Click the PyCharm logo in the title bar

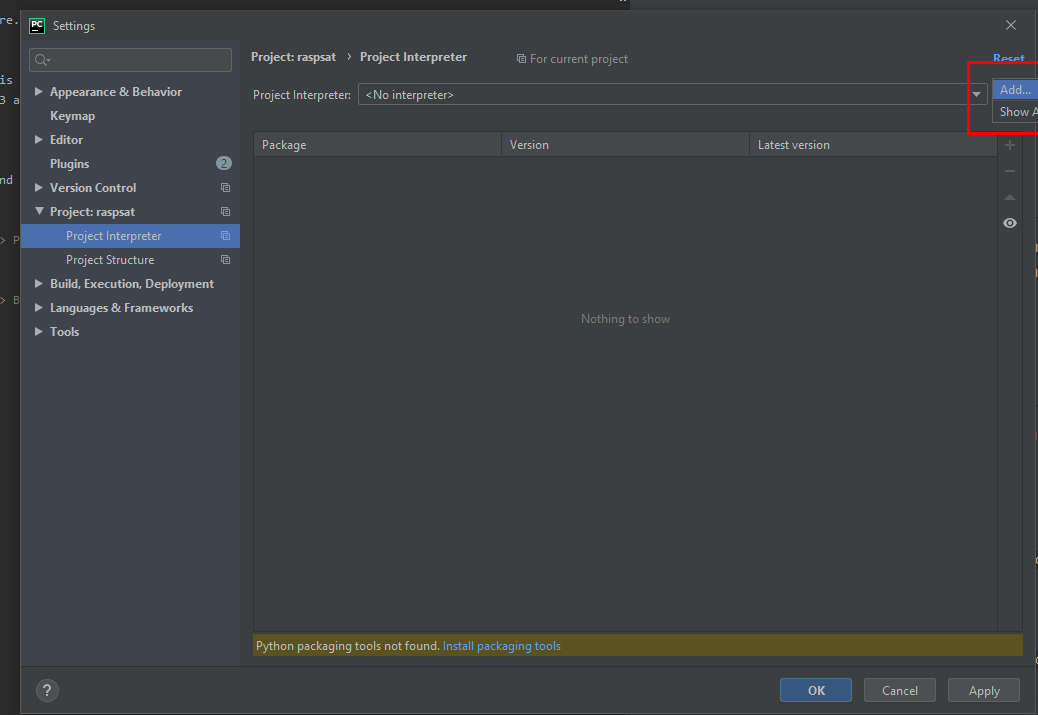[37, 26]
